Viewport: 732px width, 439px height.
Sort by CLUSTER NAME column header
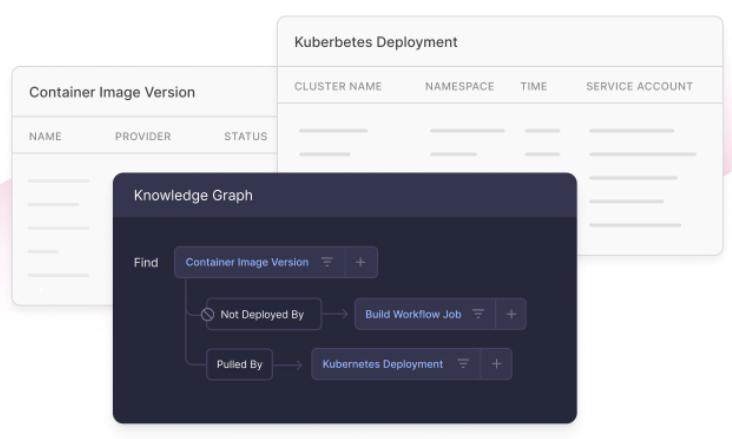click(x=338, y=87)
